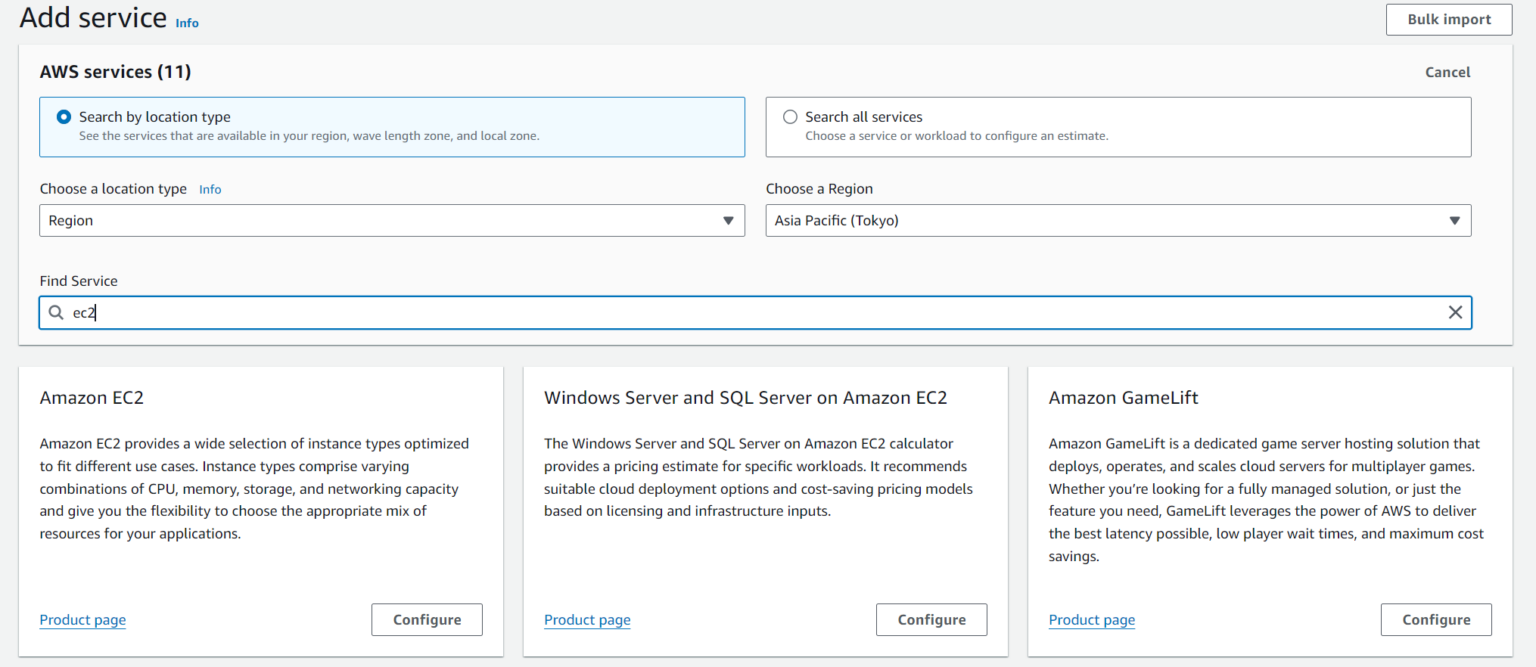Open the location type dropdown arrow
The width and height of the screenshot is (1536, 667).
[x=728, y=220]
